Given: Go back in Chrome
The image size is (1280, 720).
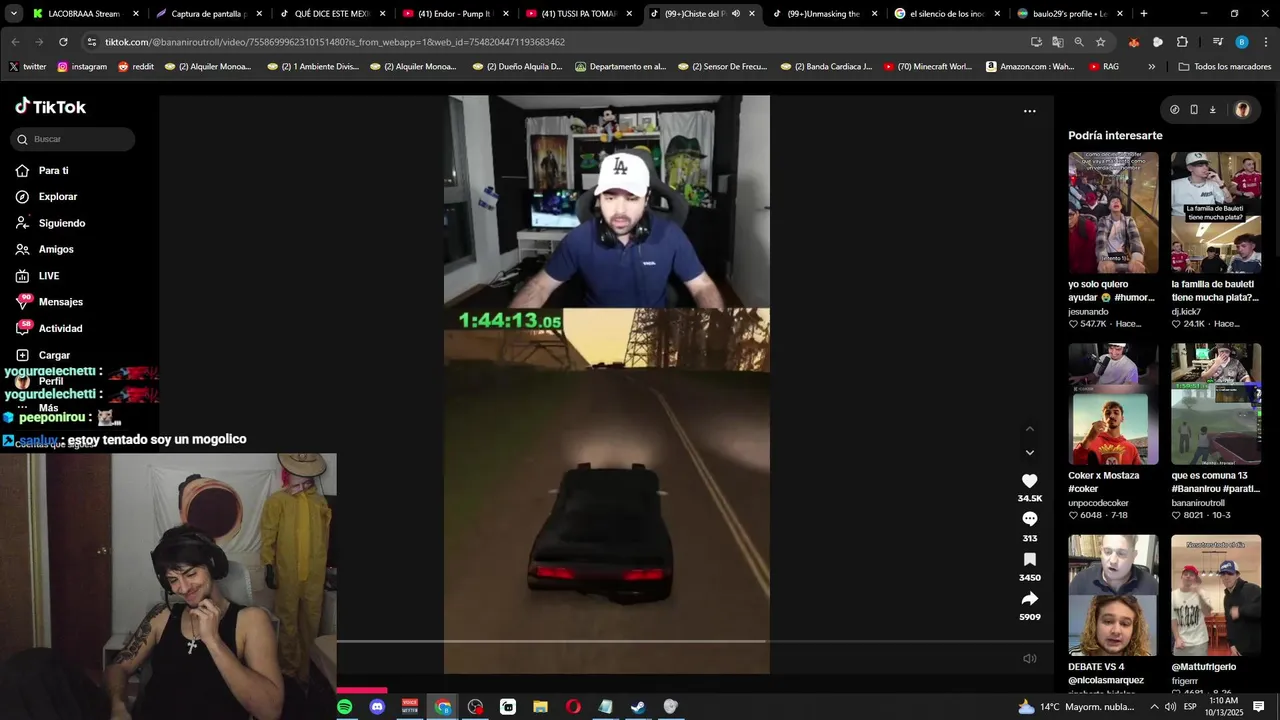Looking at the screenshot, I should click(15, 42).
